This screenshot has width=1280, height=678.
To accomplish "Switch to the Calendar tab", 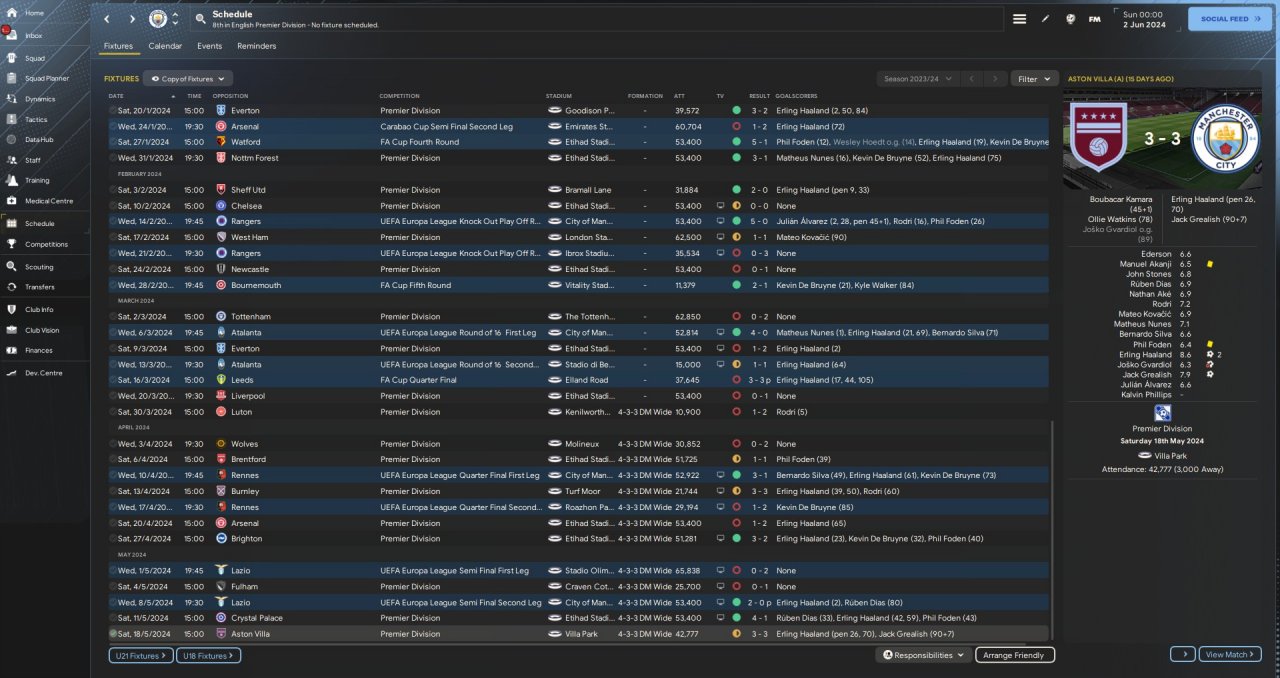I will [165, 46].
